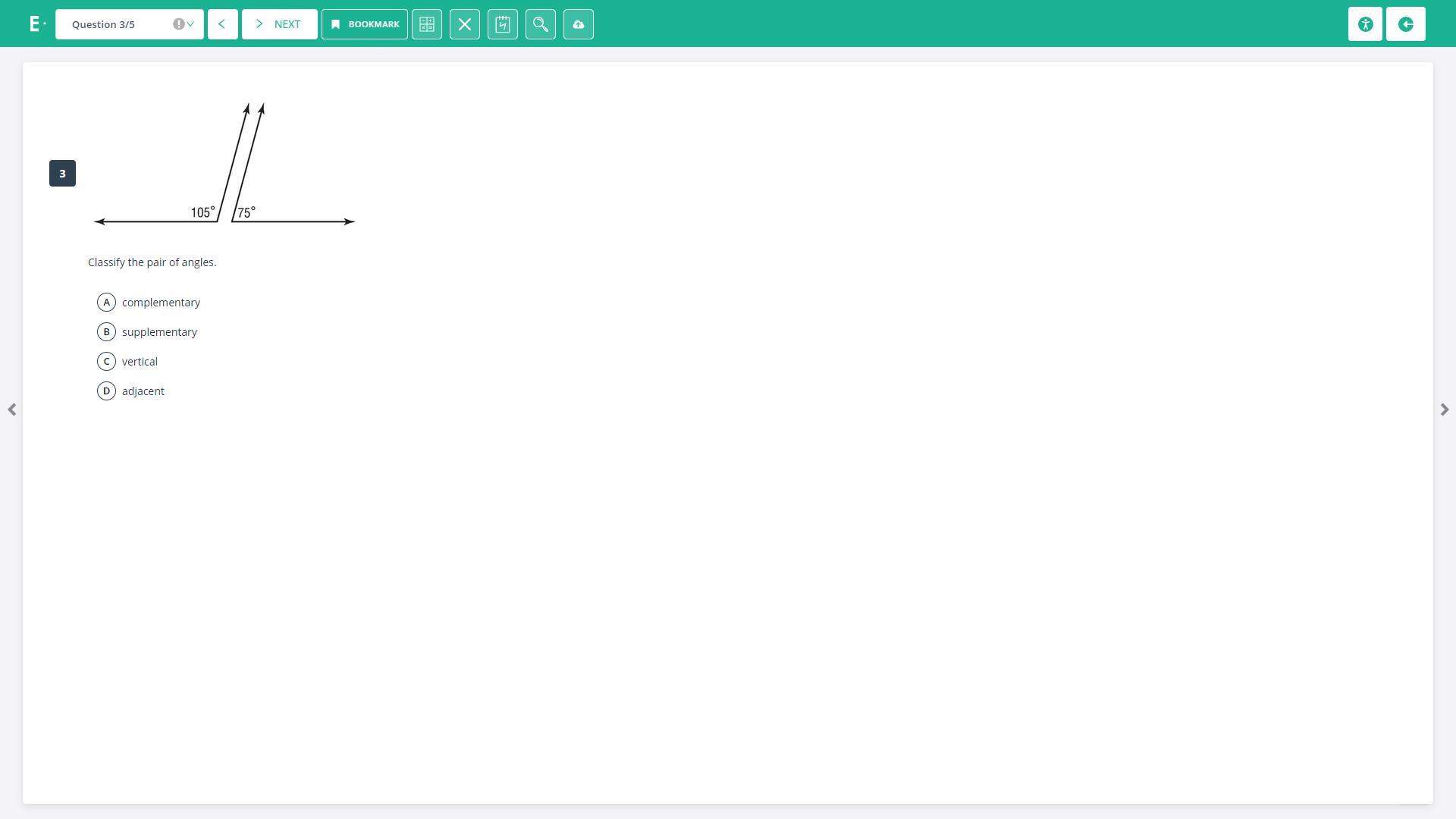Open the calculator tool
1456x819 pixels.
coord(427,24)
